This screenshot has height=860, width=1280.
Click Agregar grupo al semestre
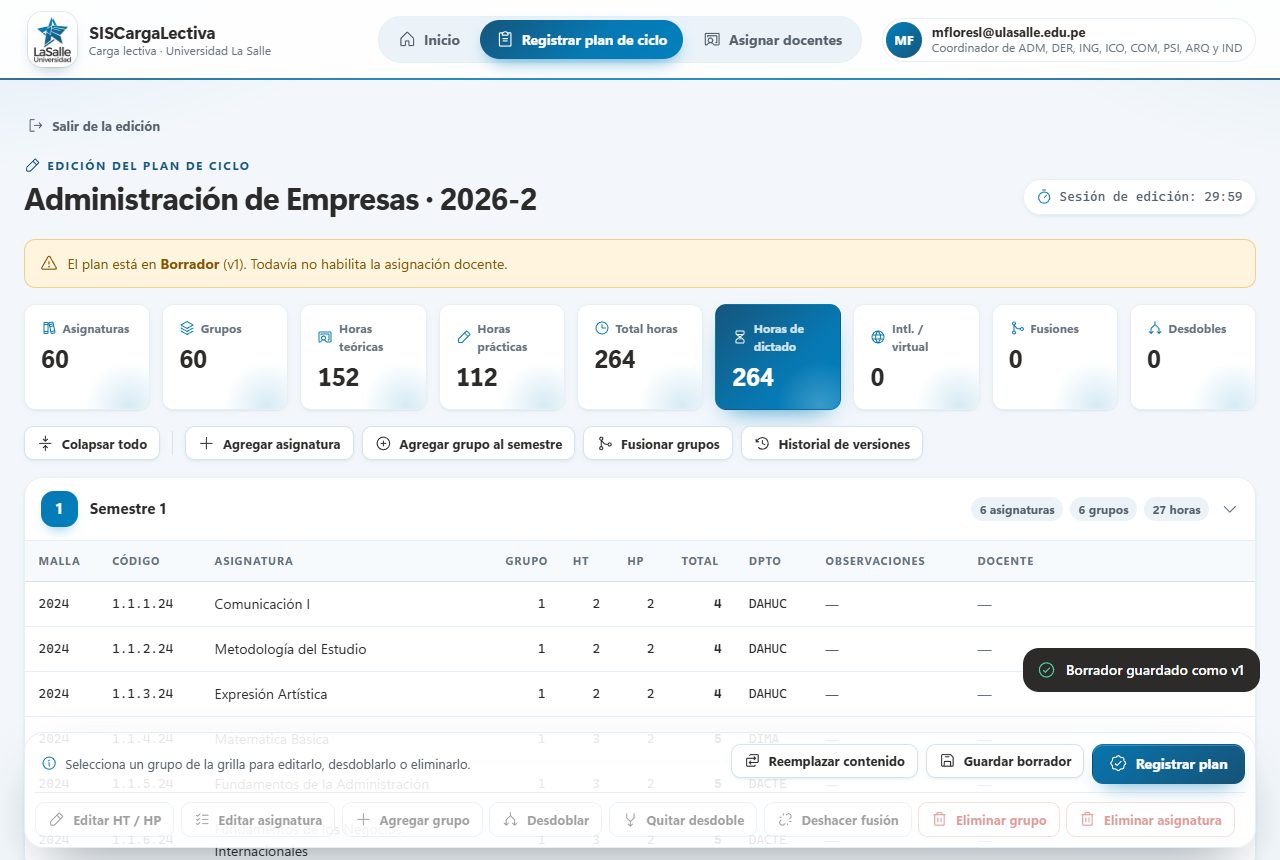coord(468,444)
